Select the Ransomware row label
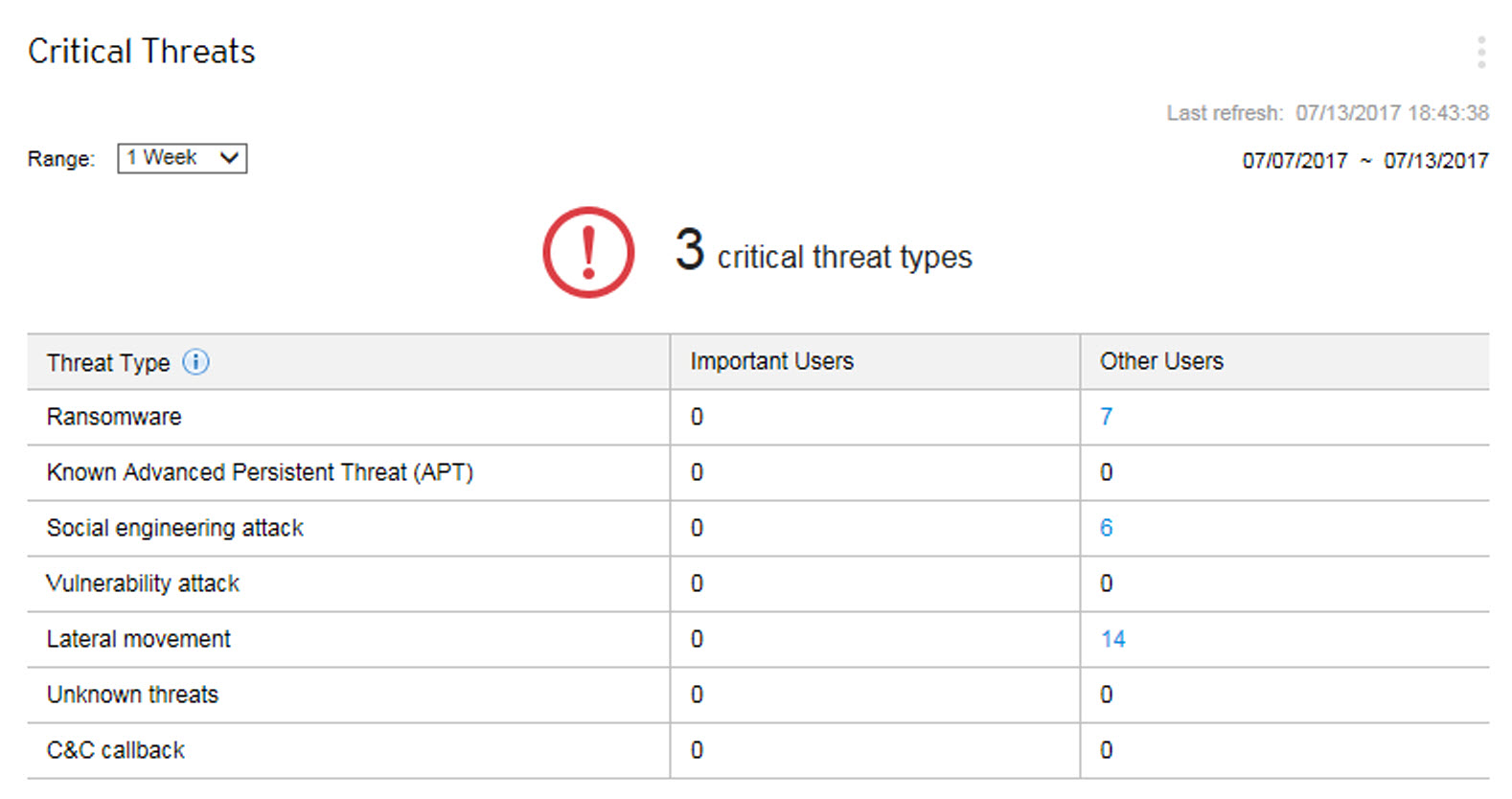 (114, 417)
